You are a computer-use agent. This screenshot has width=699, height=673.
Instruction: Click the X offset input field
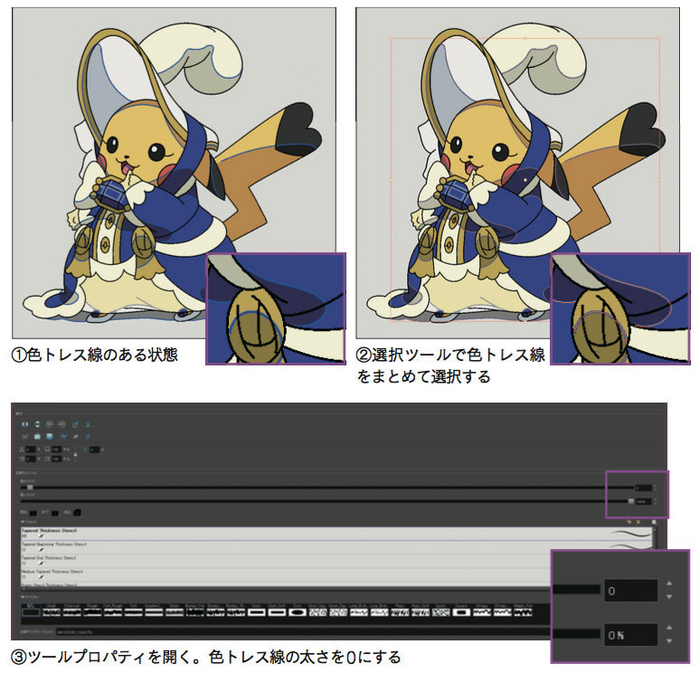pos(30,450)
